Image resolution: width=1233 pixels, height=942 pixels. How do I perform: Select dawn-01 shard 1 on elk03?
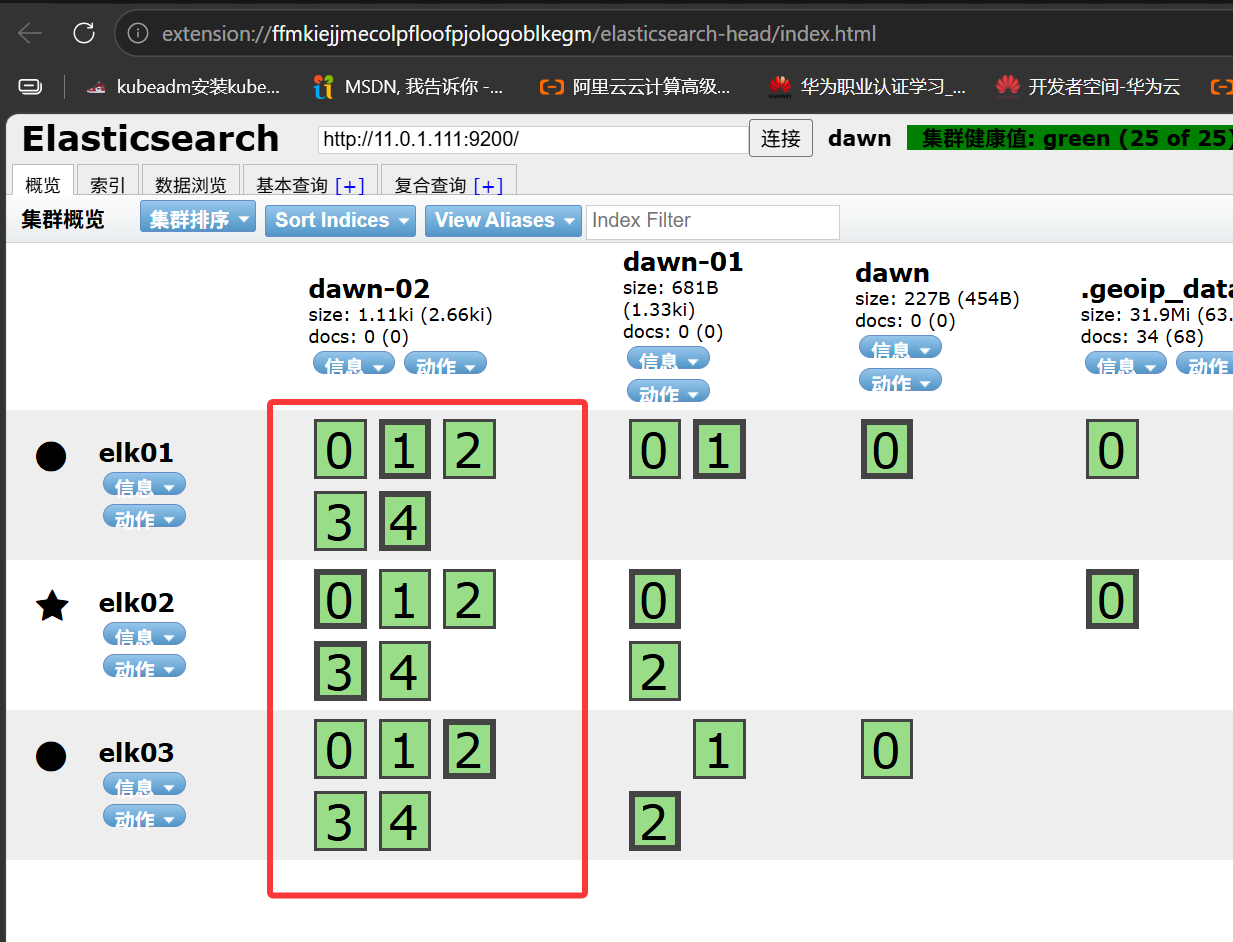tap(719, 749)
